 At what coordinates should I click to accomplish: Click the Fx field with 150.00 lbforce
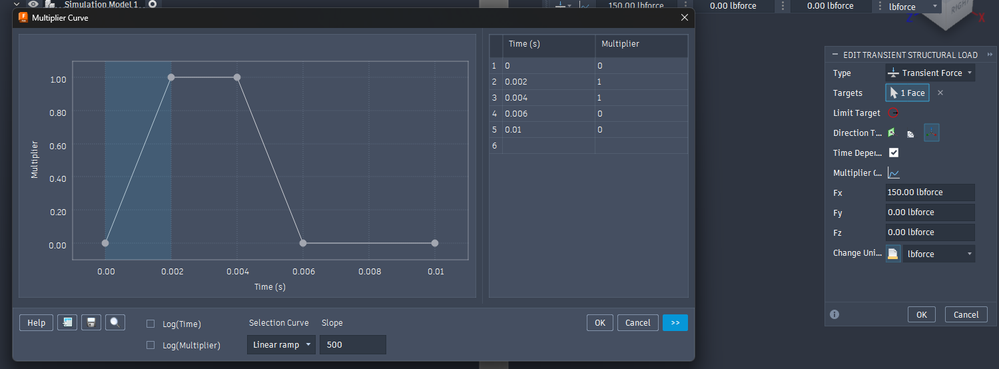[930, 192]
